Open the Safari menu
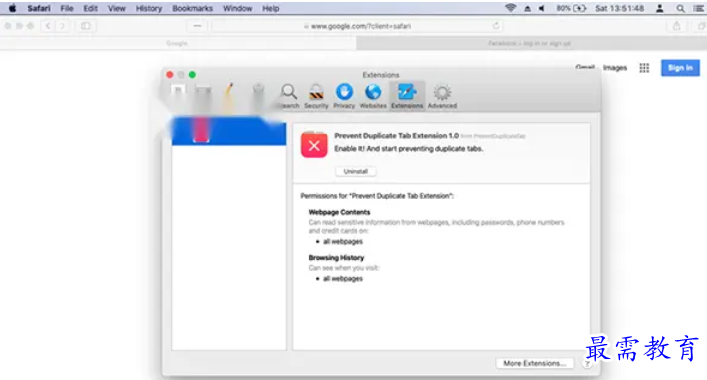This screenshot has width=707, height=380. (x=39, y=9)
